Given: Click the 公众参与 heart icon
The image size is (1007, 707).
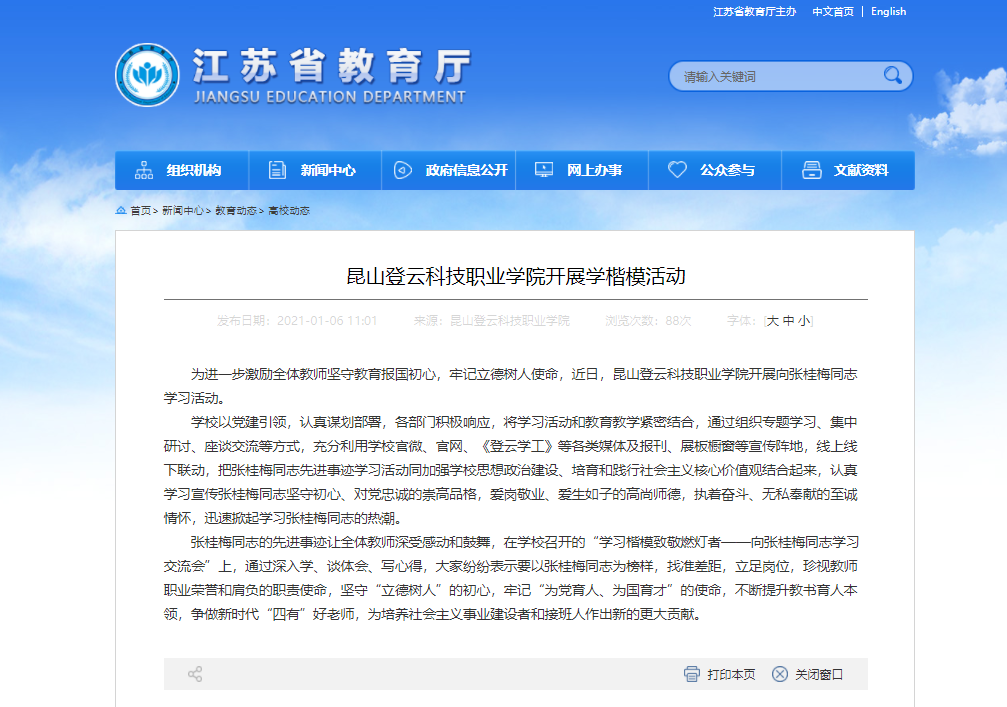Looking at the screenshot, I should point(677,170).
